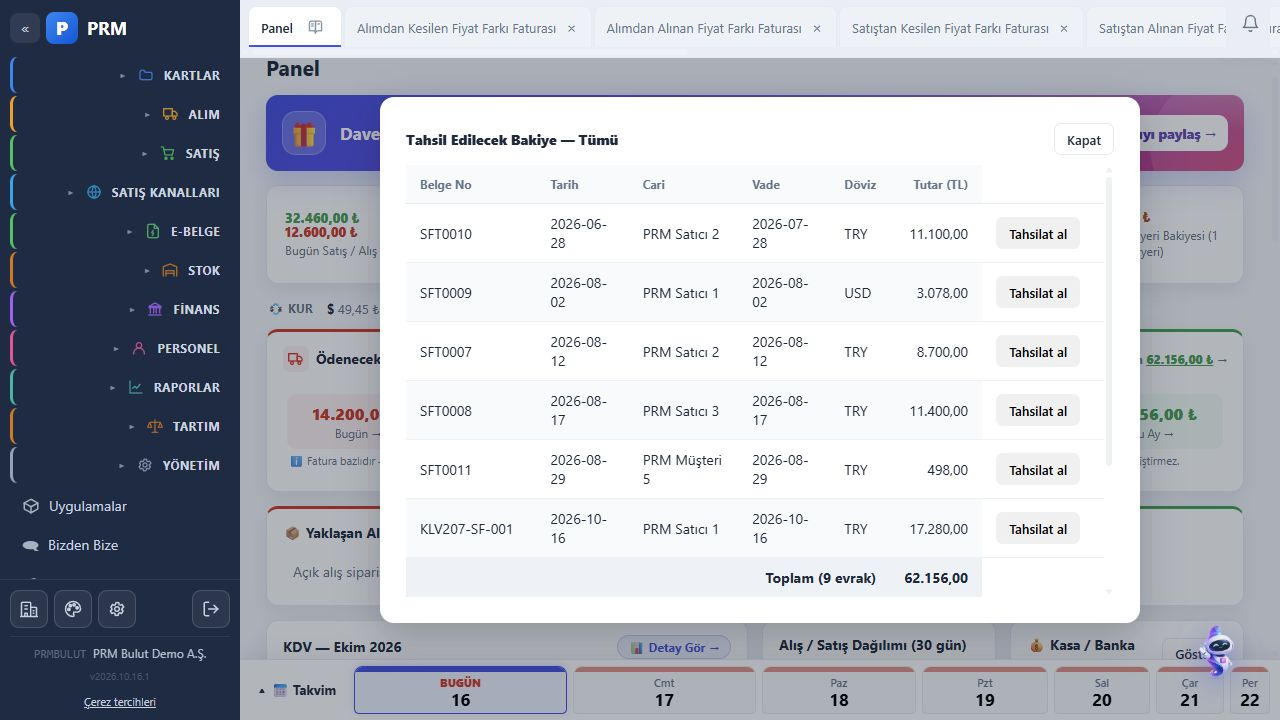The image size is (1280, 720).
Task: Open notifications bell icon
Action: pos(1250,23)
